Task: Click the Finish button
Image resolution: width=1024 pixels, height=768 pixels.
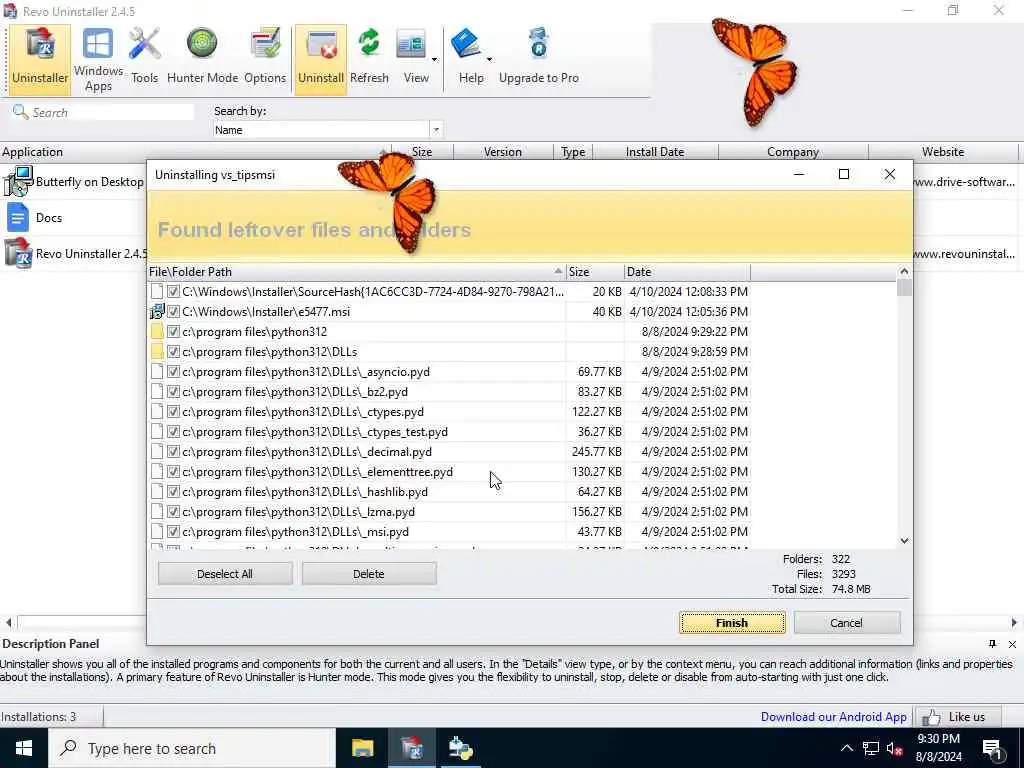Action: click(732, 623)
